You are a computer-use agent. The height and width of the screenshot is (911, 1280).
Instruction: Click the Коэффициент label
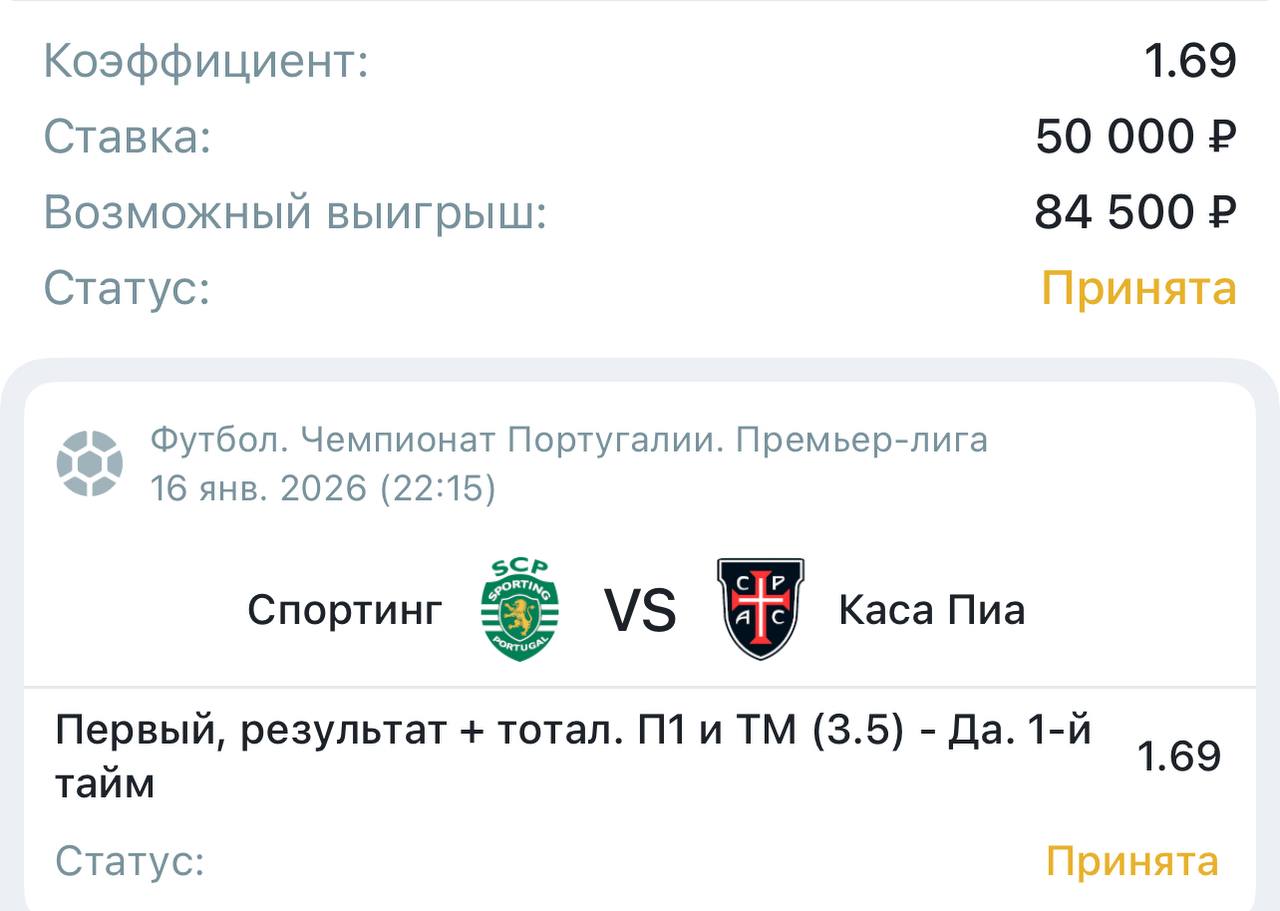click(206, 62)
